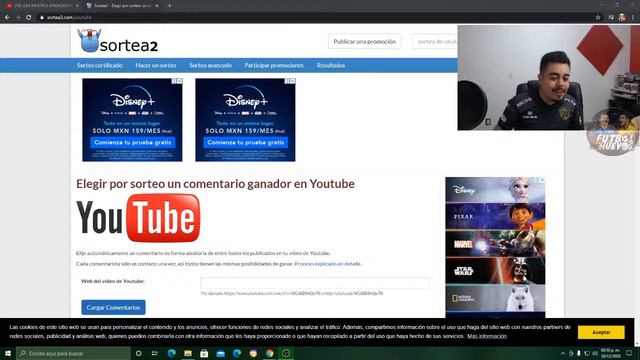Open the Chrome profile avatar

(622, 17)
